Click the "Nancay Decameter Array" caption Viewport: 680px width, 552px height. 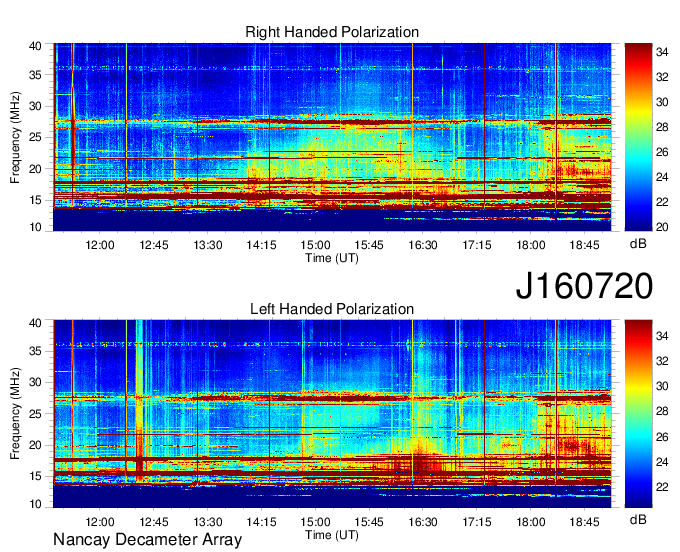pyautogui.click(x=147, y=539)
